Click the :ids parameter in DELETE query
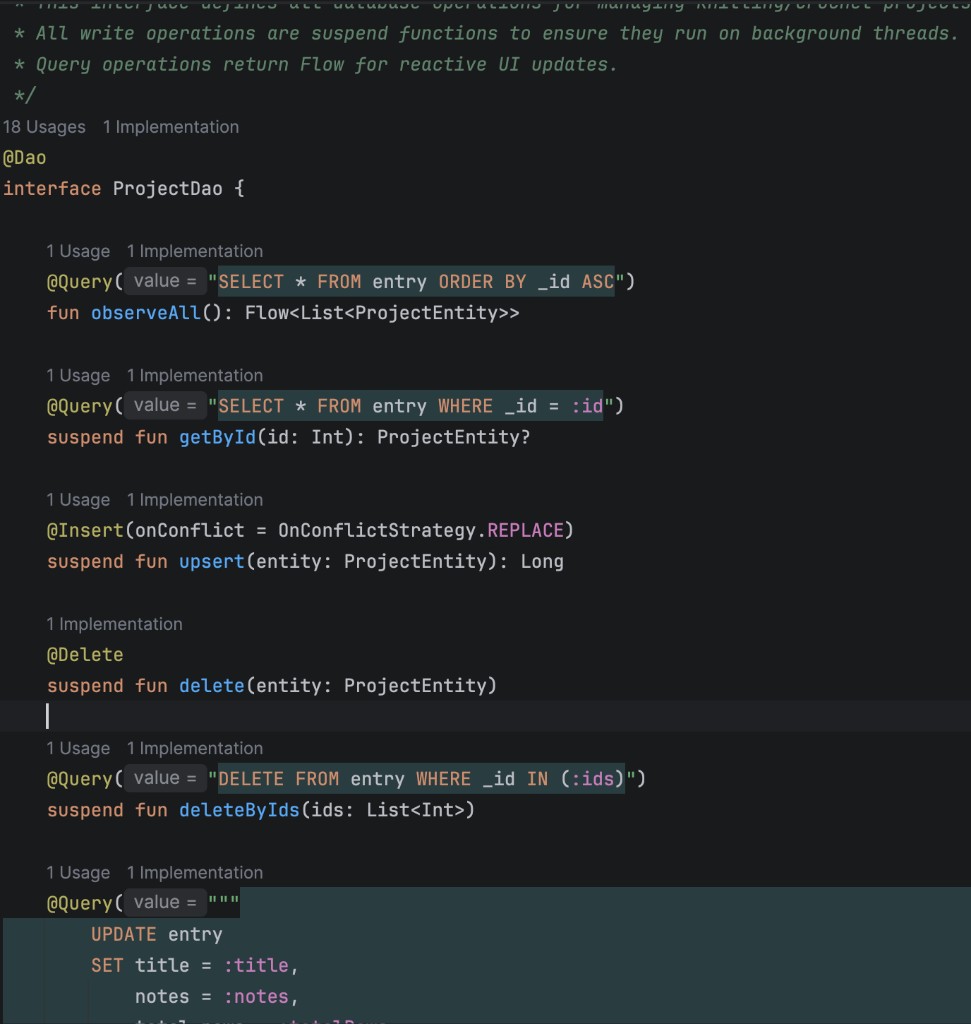971x1024 pixels. (x=593, y=779)
